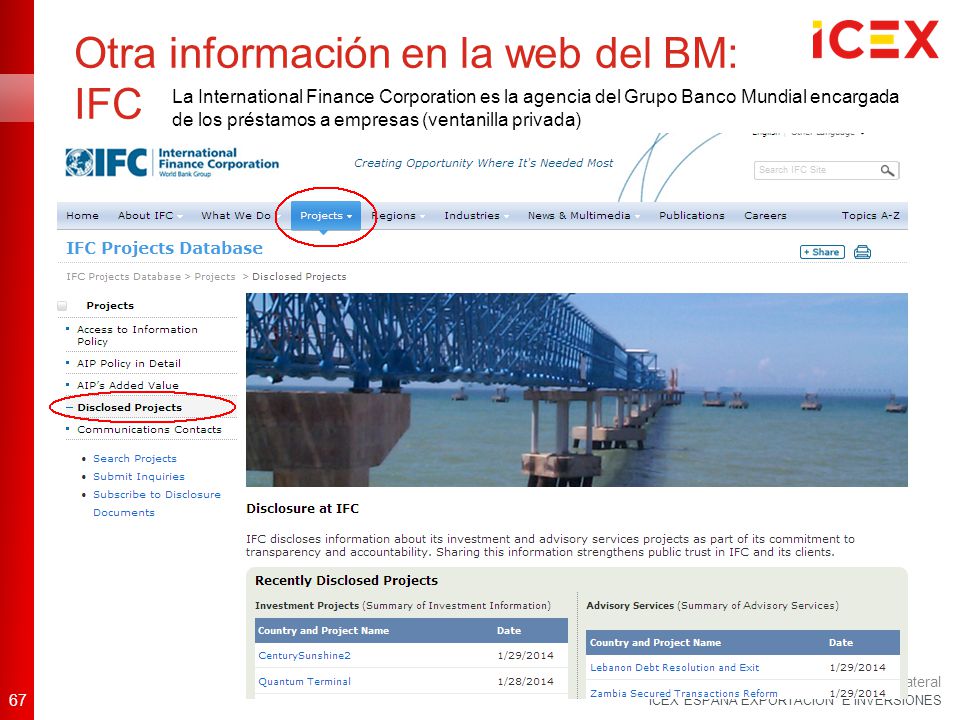Image resolution: width=960 pixels, height=720 pixels.
Task: Open Zambia Secured Transactions Reform
Action: (x=683, y=694)
